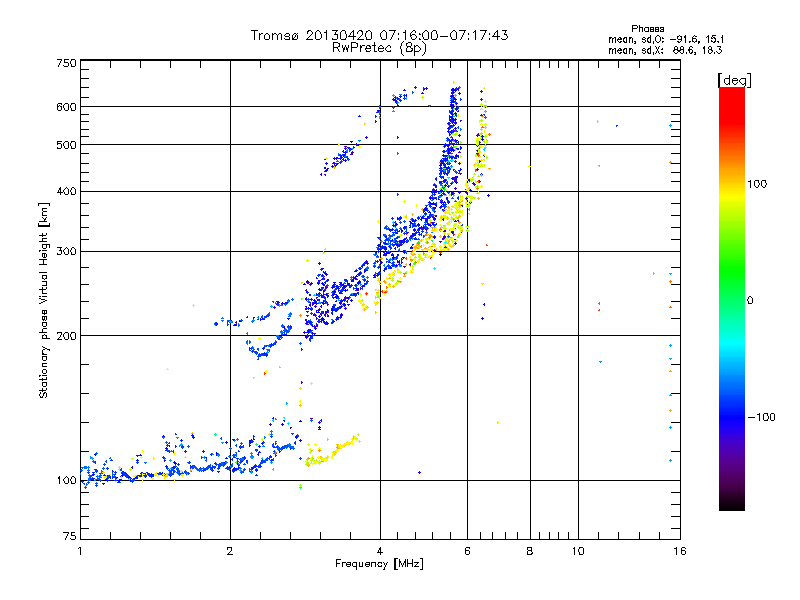This screenshot has height=600, width=800.
Task: Click the 'mean, sd,X: 88.6, 18.3' line
Action: [665, 50]
